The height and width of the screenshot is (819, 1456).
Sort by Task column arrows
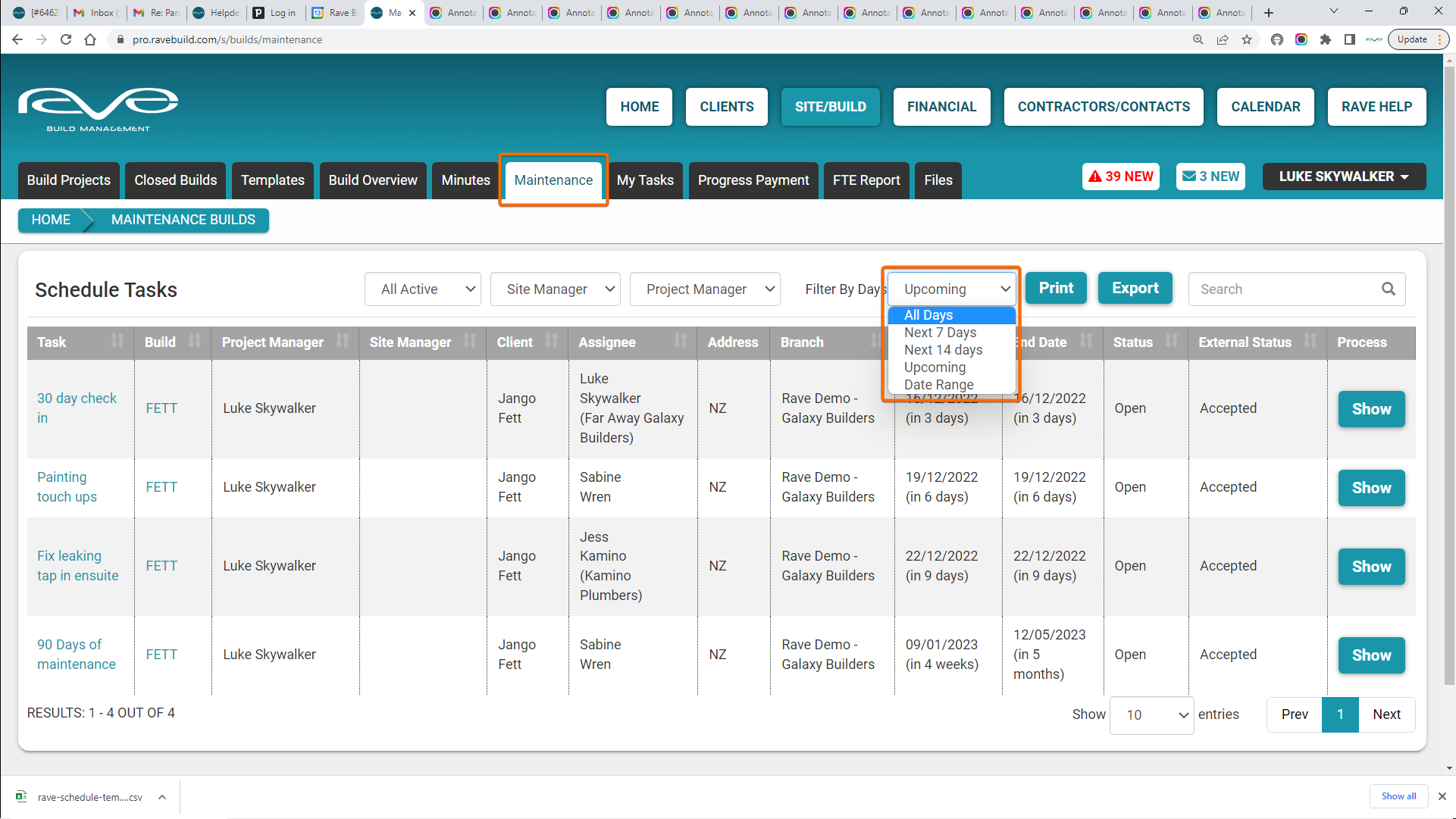click(x=117, y=341)
